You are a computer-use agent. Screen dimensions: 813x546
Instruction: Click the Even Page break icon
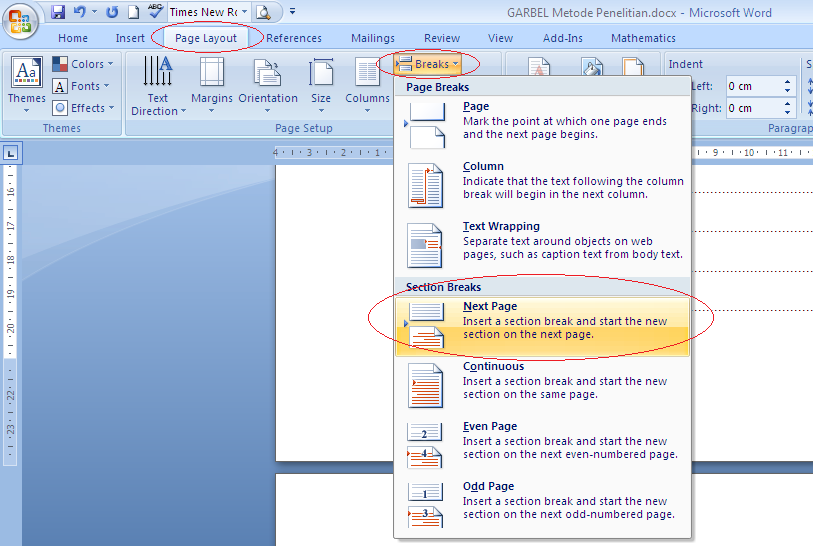(425, 446)
